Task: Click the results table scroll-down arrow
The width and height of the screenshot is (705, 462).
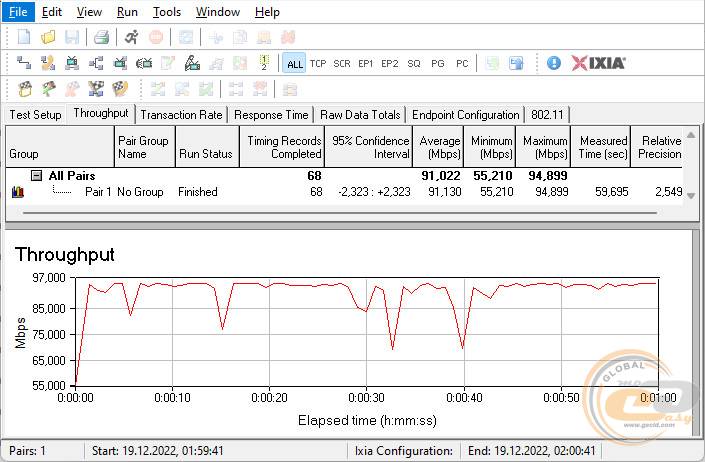Action: coord(691,196)
